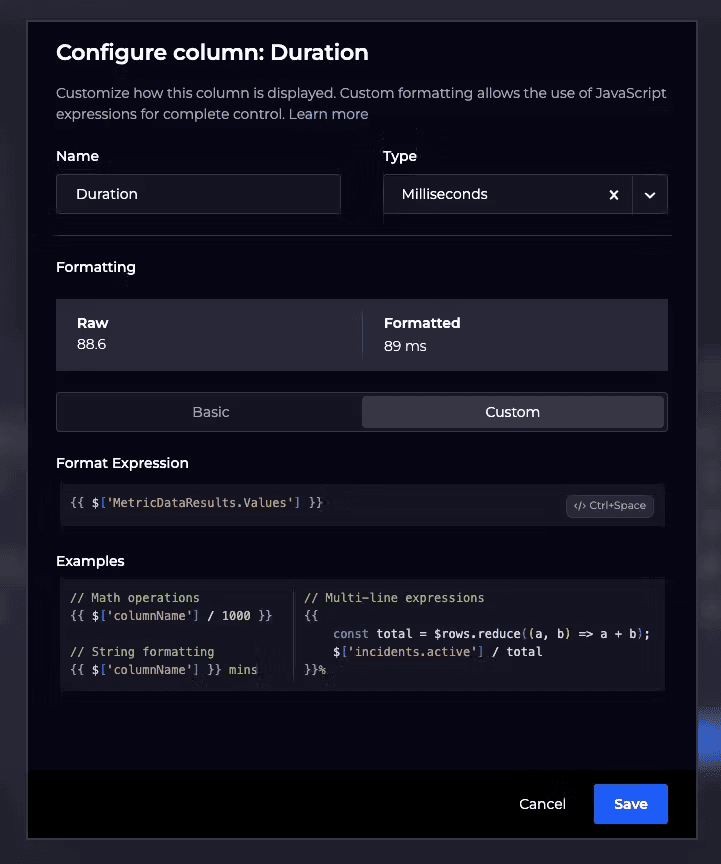Click the Math operations example comment
This screenshot has width=721, height=864.
[135, 598]
